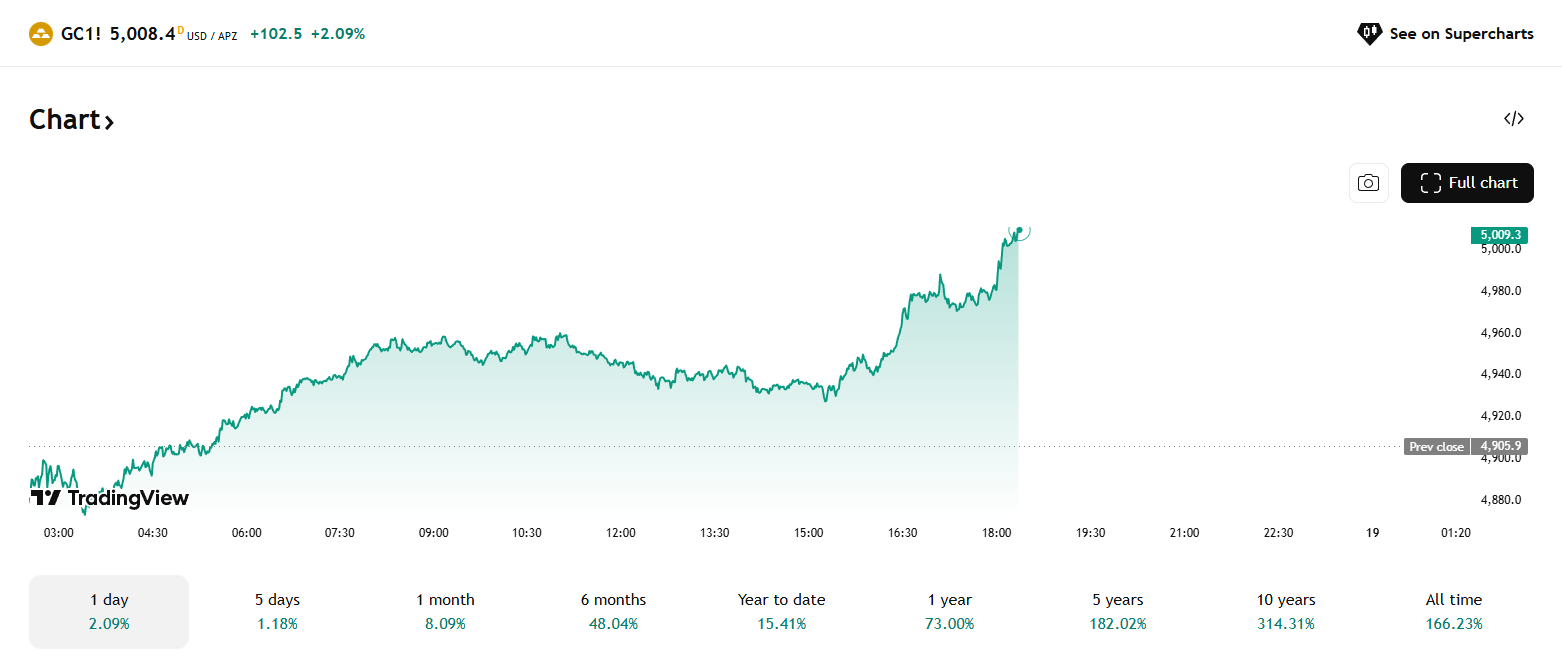The image size is (1562, 669).
Task: Switch to the 10 years range
Action: [x=1286, y=612]
